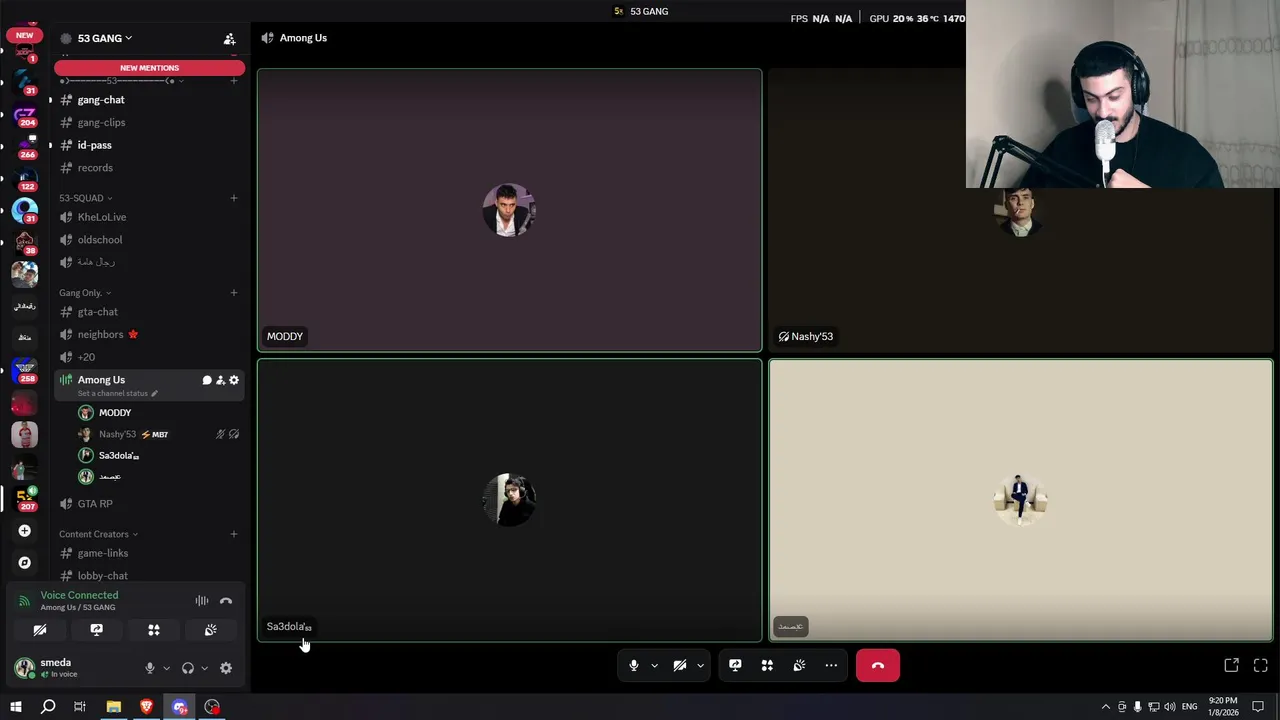Open the soundboard from the sidebar voice panel

click(x=211, y=630)
